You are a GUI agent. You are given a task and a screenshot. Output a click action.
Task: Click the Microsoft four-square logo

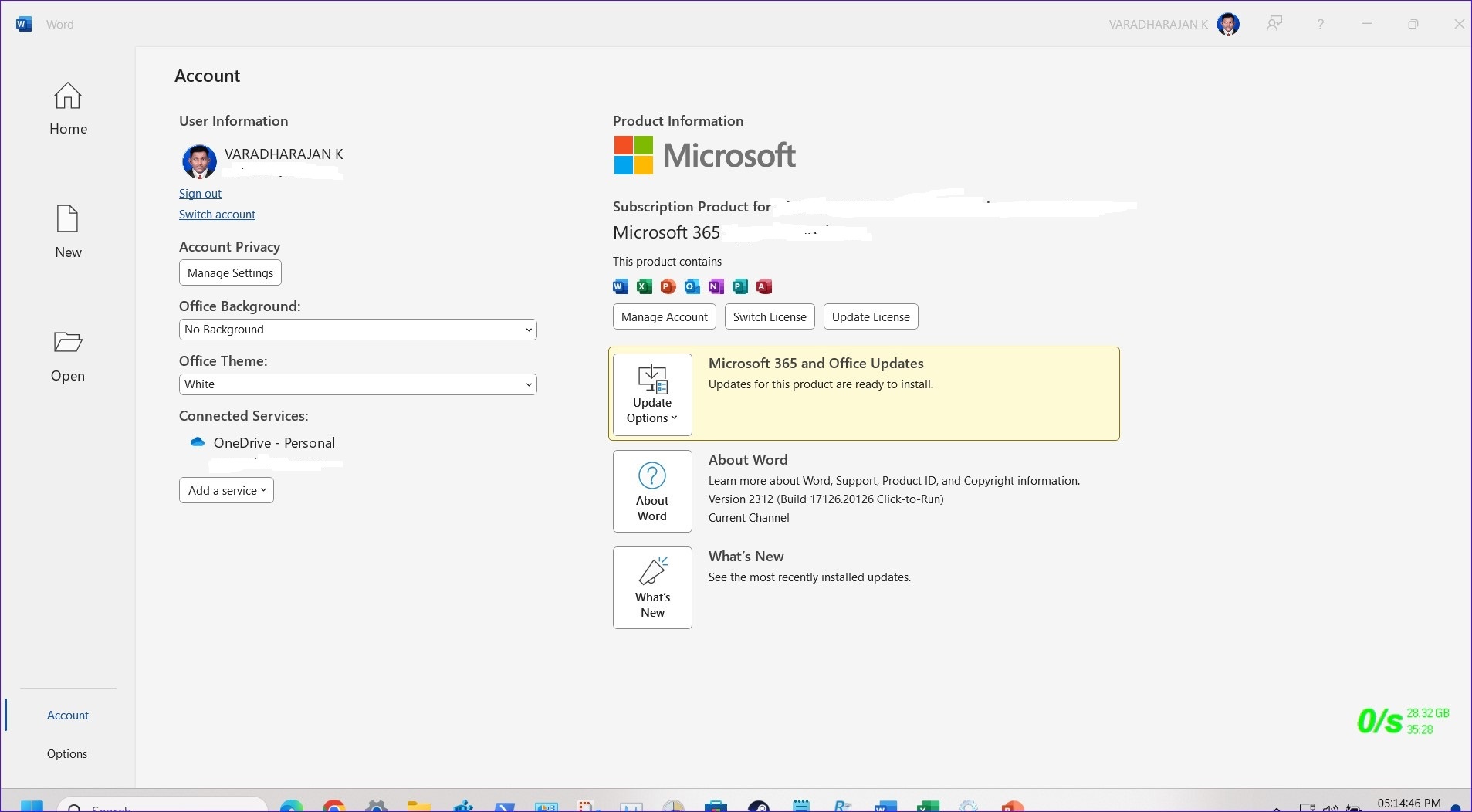click(x=633, y=155)
